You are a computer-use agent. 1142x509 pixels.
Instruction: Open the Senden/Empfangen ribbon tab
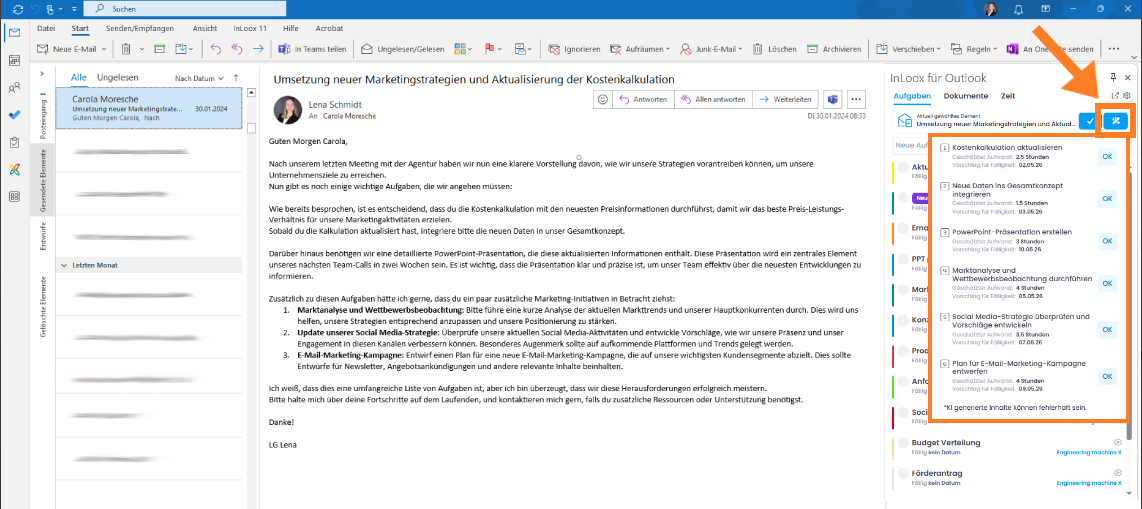(x=140, y=28)
